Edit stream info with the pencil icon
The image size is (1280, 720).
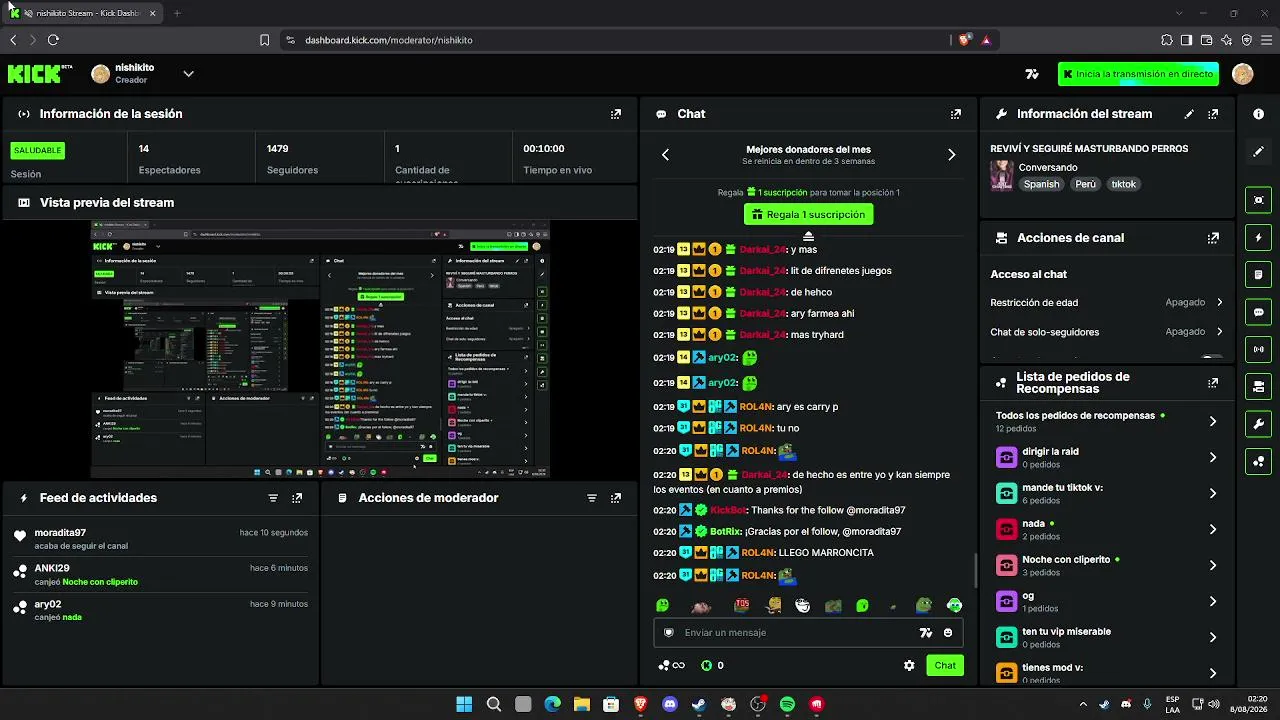point(1189,114)
